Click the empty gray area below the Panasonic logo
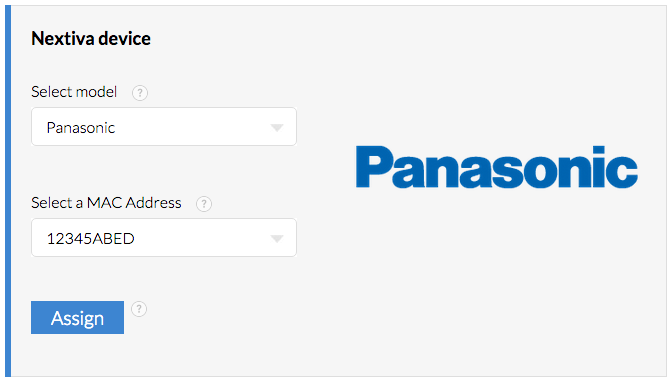Screen dimensions: 671x382 tap(497, 278)
